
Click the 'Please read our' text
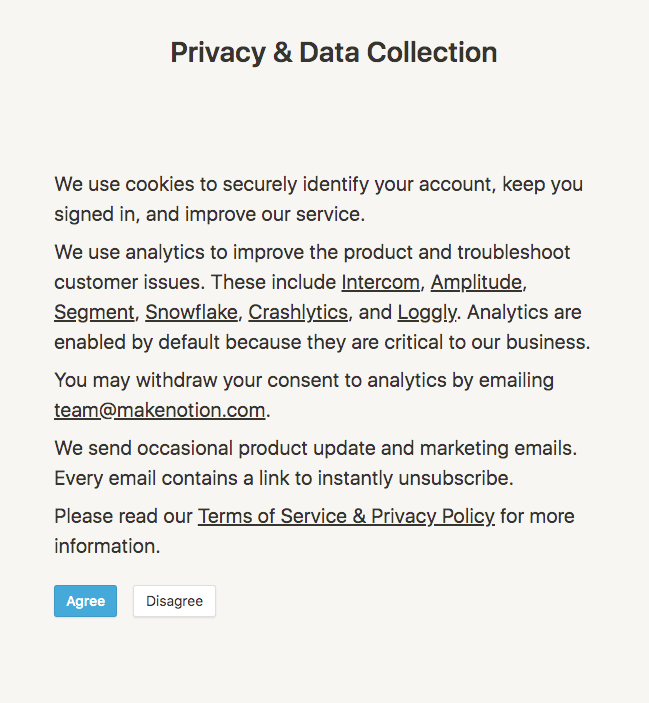coord(123,516)
